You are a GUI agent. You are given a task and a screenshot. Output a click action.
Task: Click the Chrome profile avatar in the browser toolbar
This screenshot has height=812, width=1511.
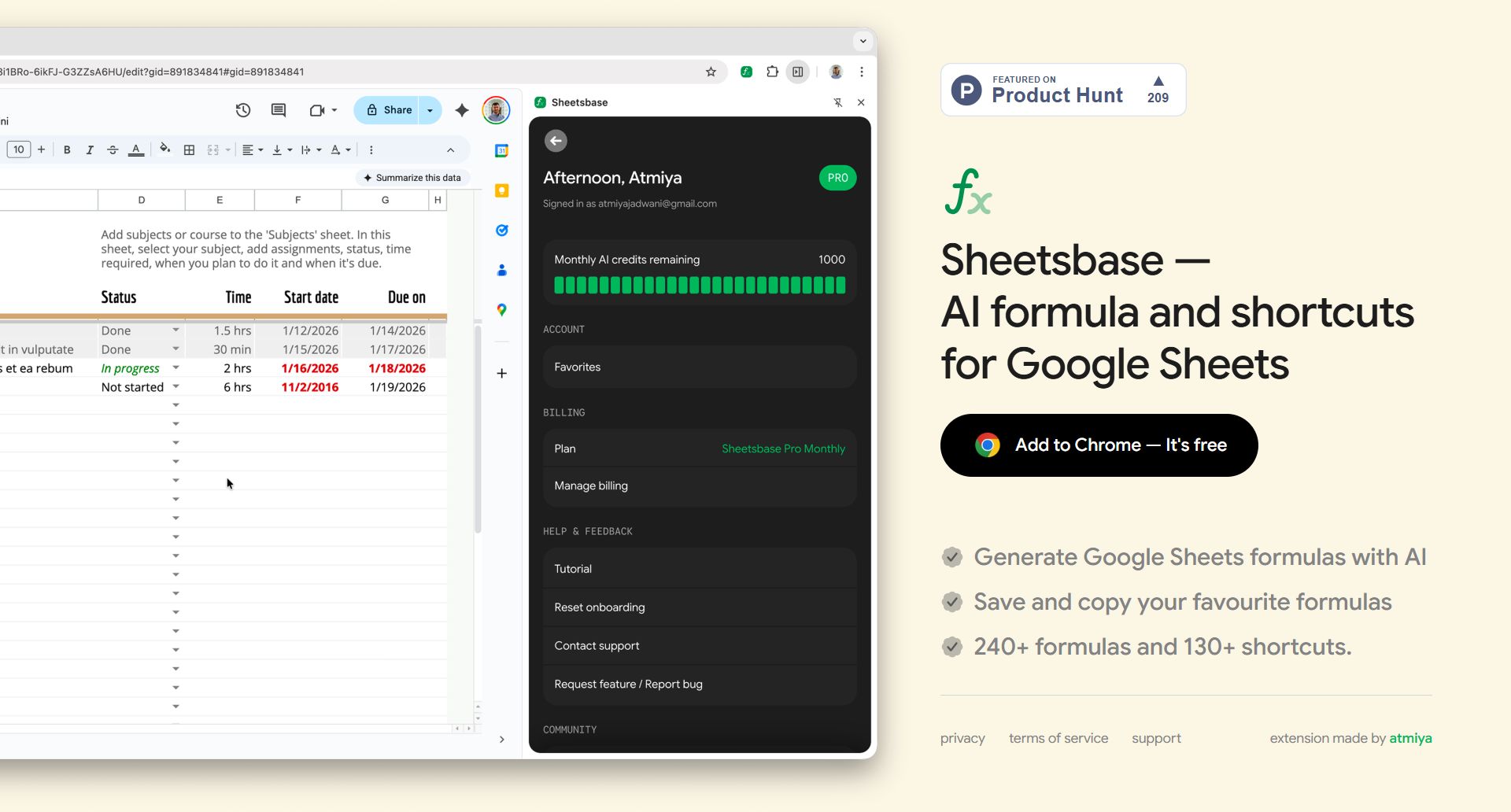click(x=836, y=72)
